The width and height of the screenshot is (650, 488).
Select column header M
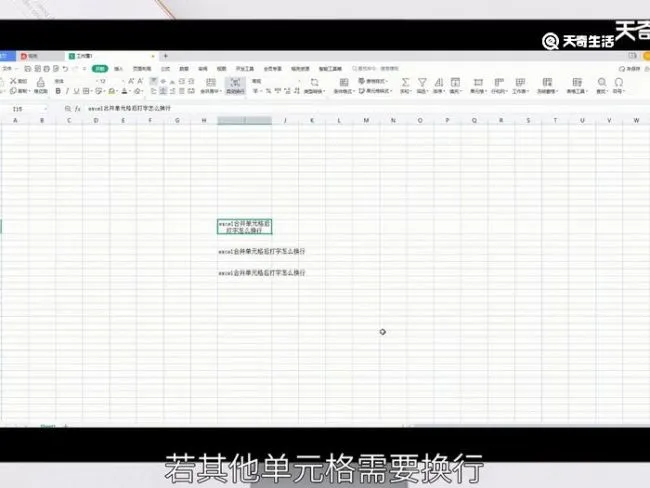(x=366, y=121)
